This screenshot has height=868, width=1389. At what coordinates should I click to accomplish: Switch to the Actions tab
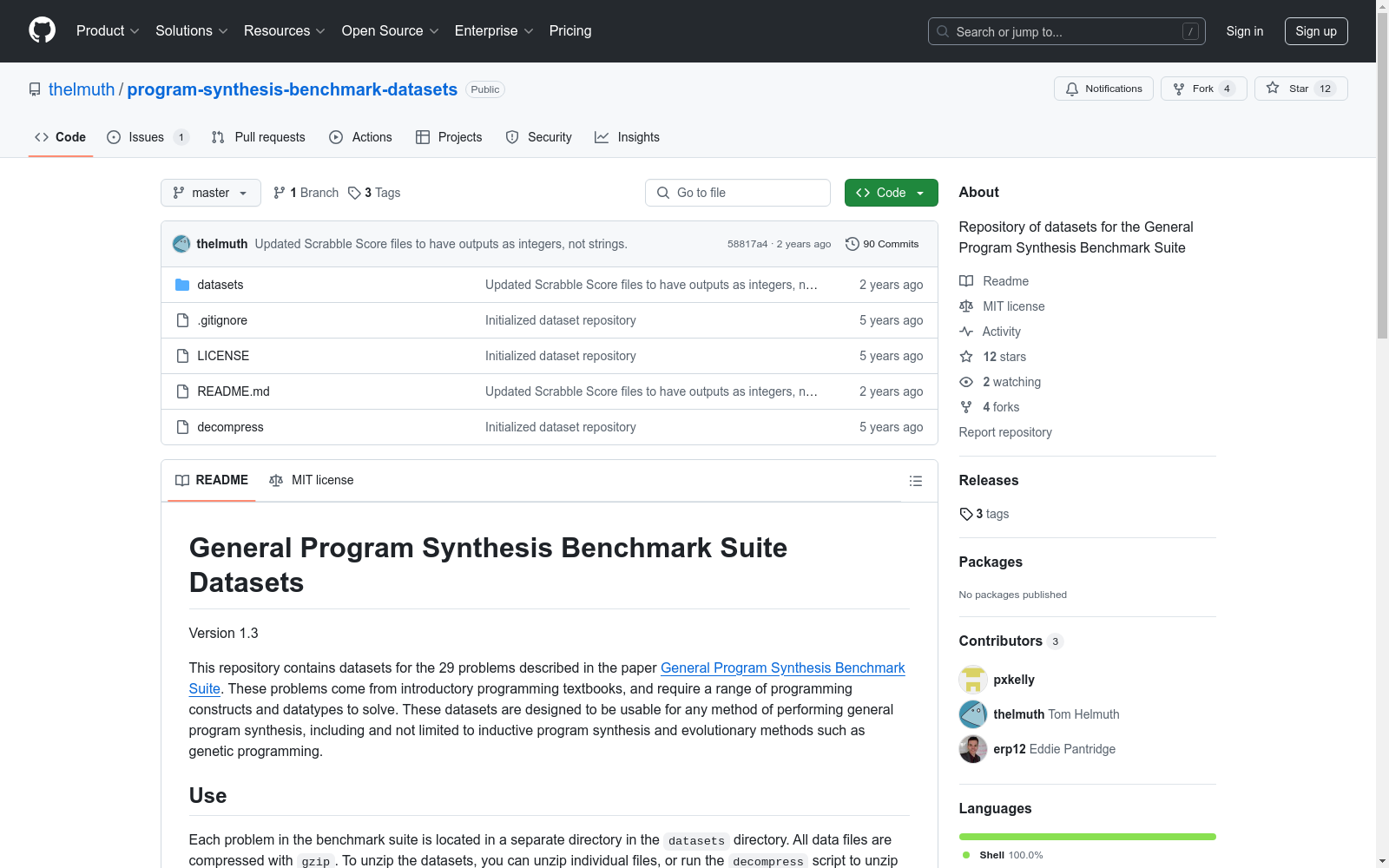(361, 137)
